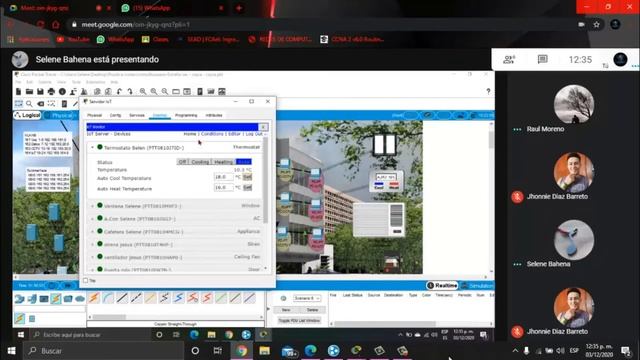
Task: Choose the console light-blue curved cable
Action: (x=108, y=298)
